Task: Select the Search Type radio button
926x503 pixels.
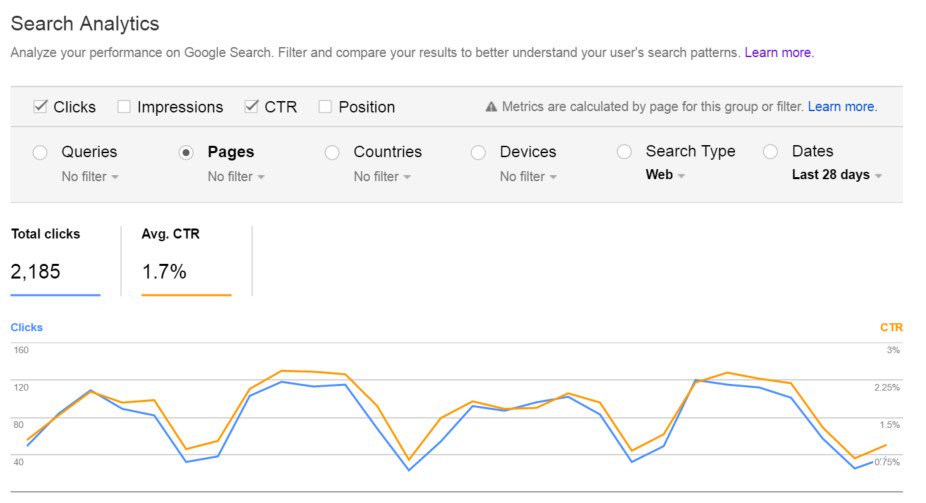Action: (624, 153)
